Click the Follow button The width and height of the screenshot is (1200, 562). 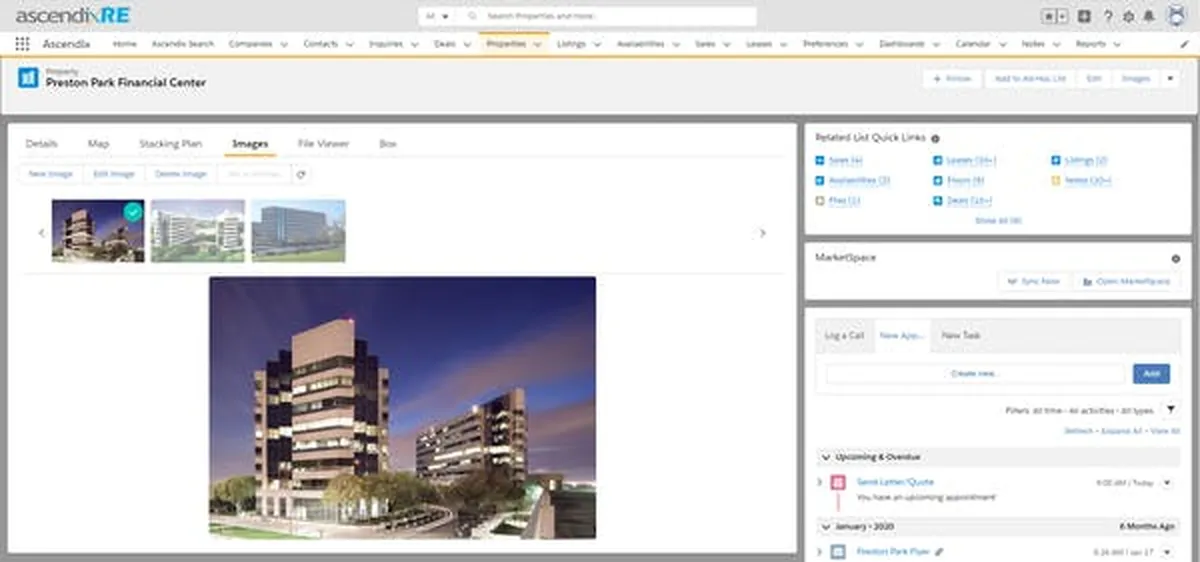(952, 78)
